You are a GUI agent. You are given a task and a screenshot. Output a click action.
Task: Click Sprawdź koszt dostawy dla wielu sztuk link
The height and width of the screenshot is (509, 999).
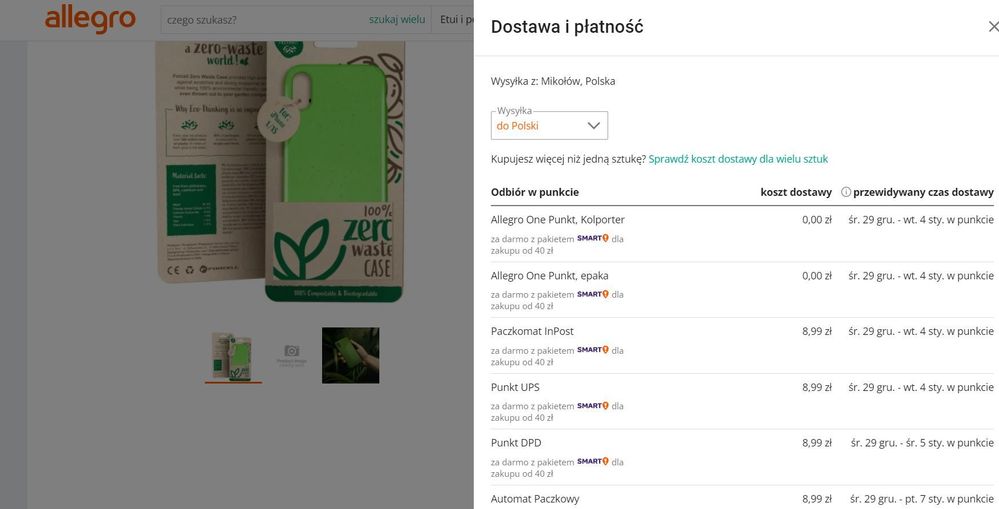click(738, 159)
